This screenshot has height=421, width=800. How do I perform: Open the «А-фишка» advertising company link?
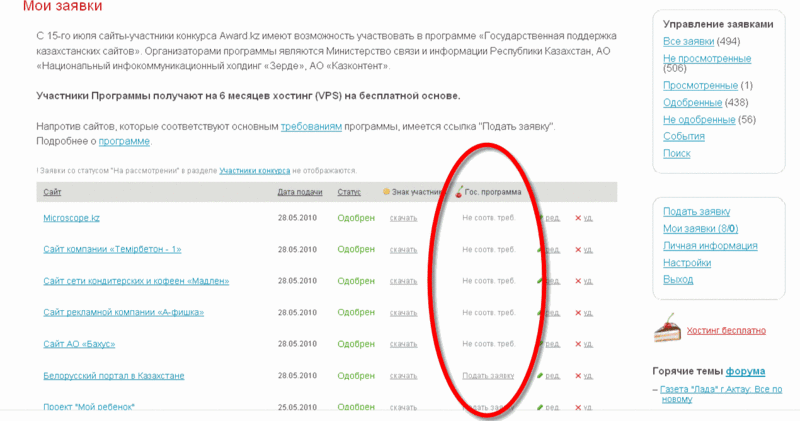point(123,312)
